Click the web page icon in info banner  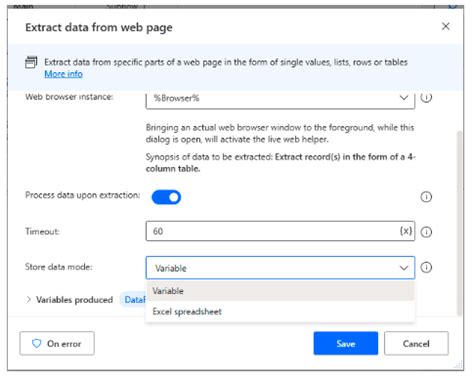[31, 62]
